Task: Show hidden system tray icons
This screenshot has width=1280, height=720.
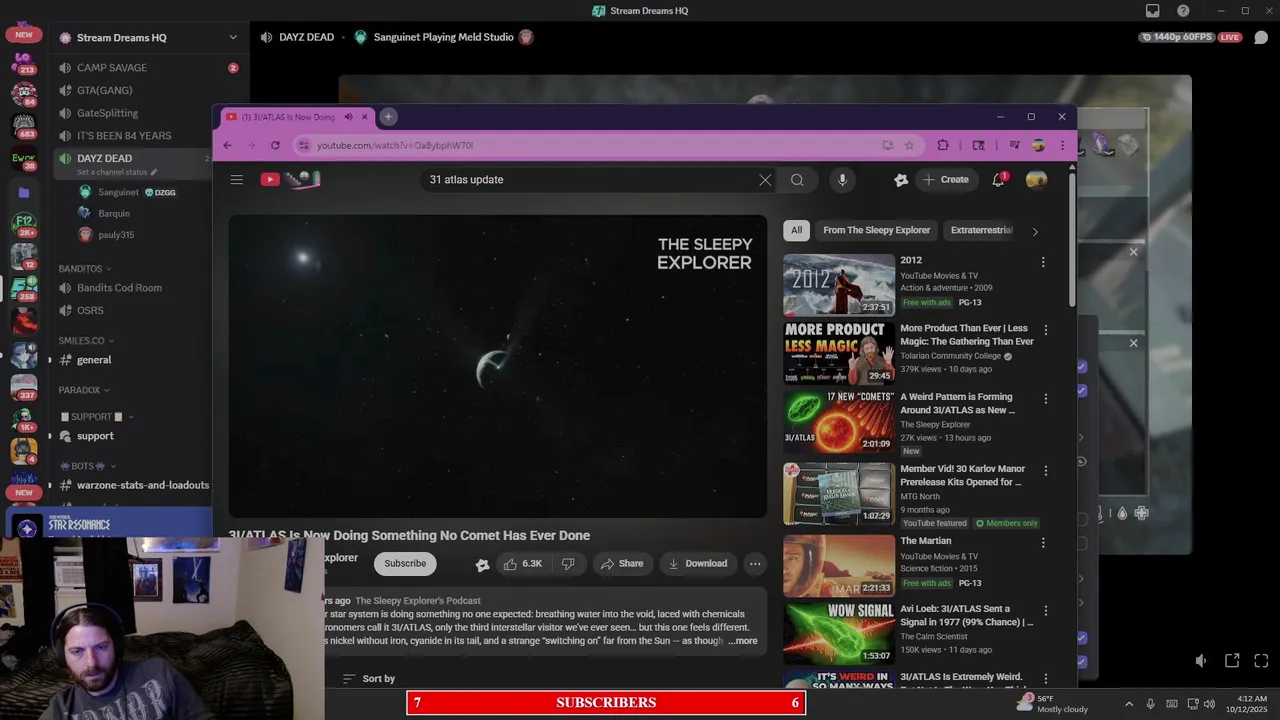Action: coord(1129,704)
